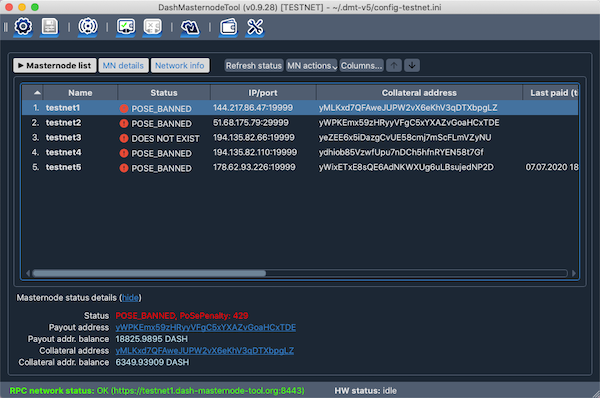The image size is (600, 398).
Task: Click last paid value 07.07.2020
Action: pyautogui.click(x=552, y=167)
